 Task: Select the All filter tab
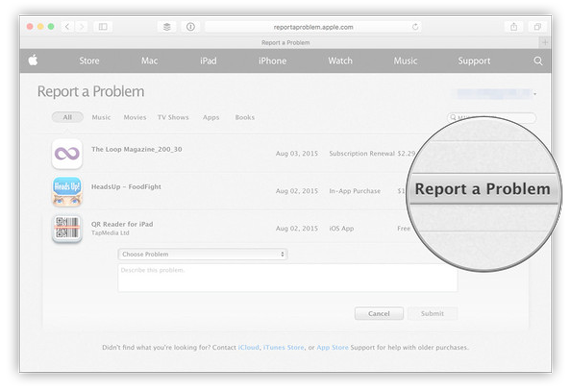tap(68, 117)
